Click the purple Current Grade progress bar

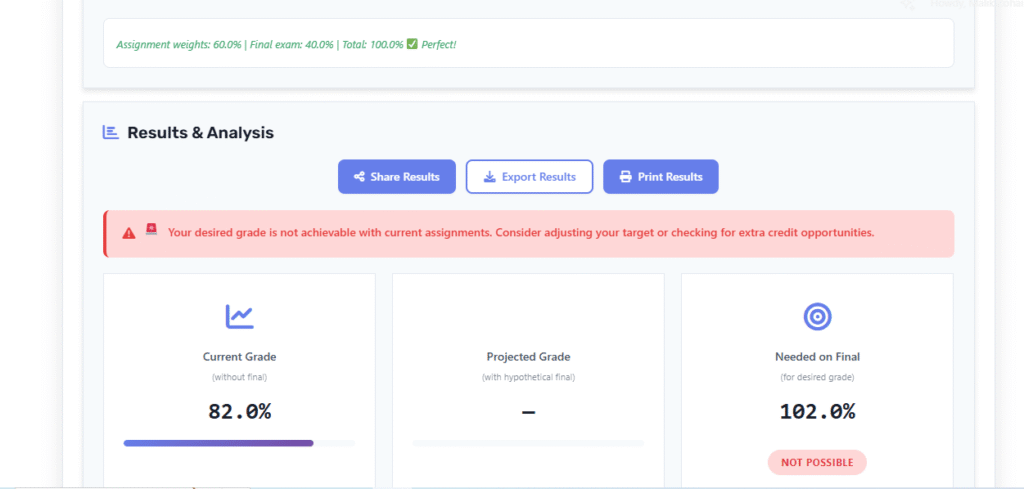click(x=218, y=442)
